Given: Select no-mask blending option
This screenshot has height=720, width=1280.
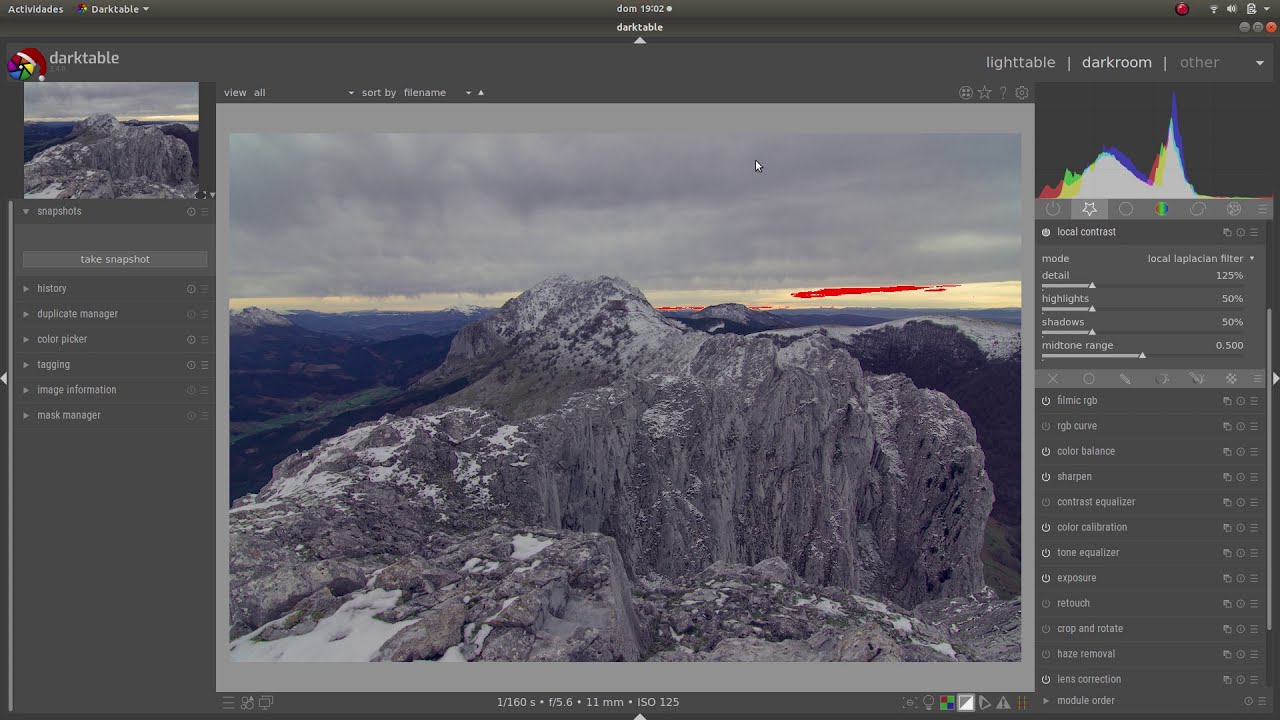Looking at the screenshot, I should (1053, 379).
